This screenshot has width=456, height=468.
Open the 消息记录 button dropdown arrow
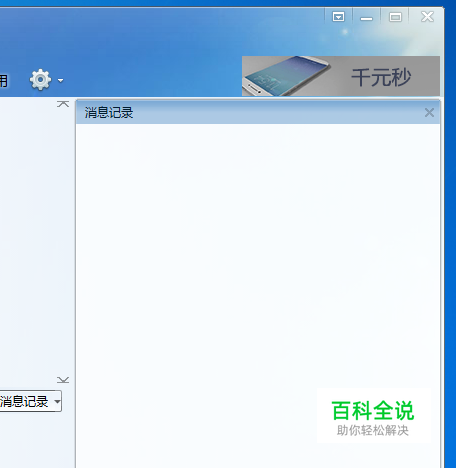tap(57, 401)
